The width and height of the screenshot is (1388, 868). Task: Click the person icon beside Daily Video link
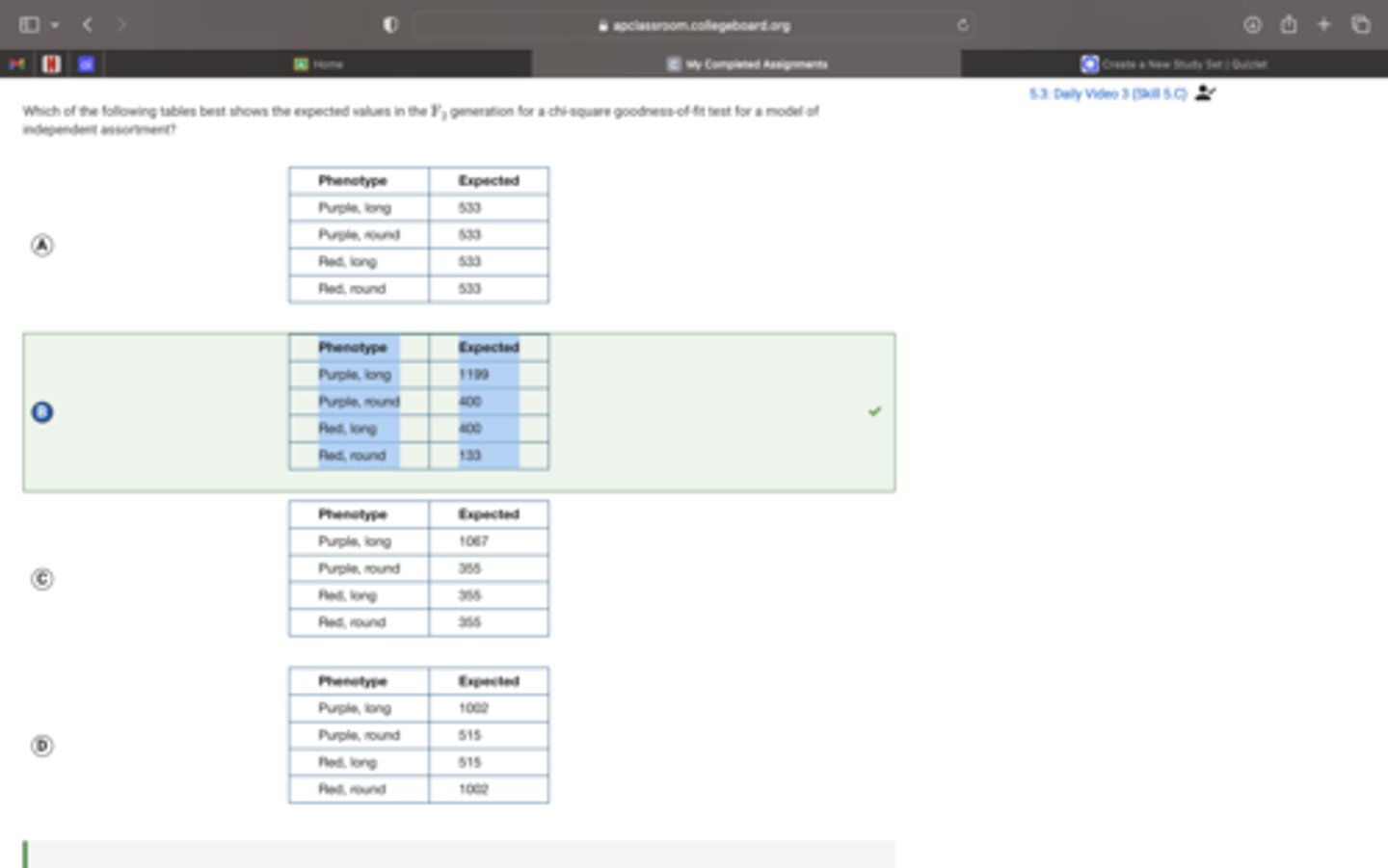(1205, 93)
